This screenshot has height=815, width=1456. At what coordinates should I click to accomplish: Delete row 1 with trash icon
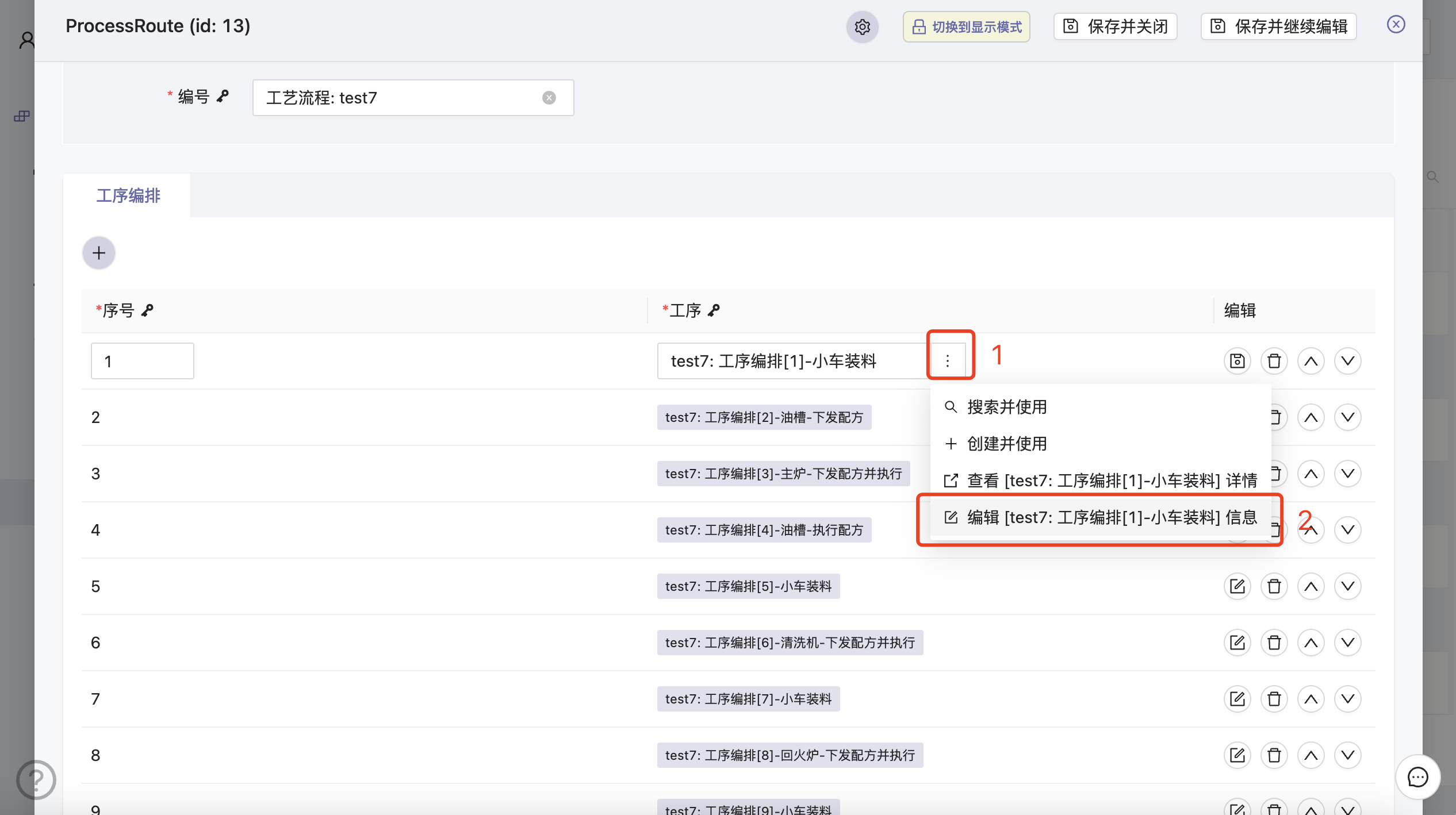pos(1274,361)
